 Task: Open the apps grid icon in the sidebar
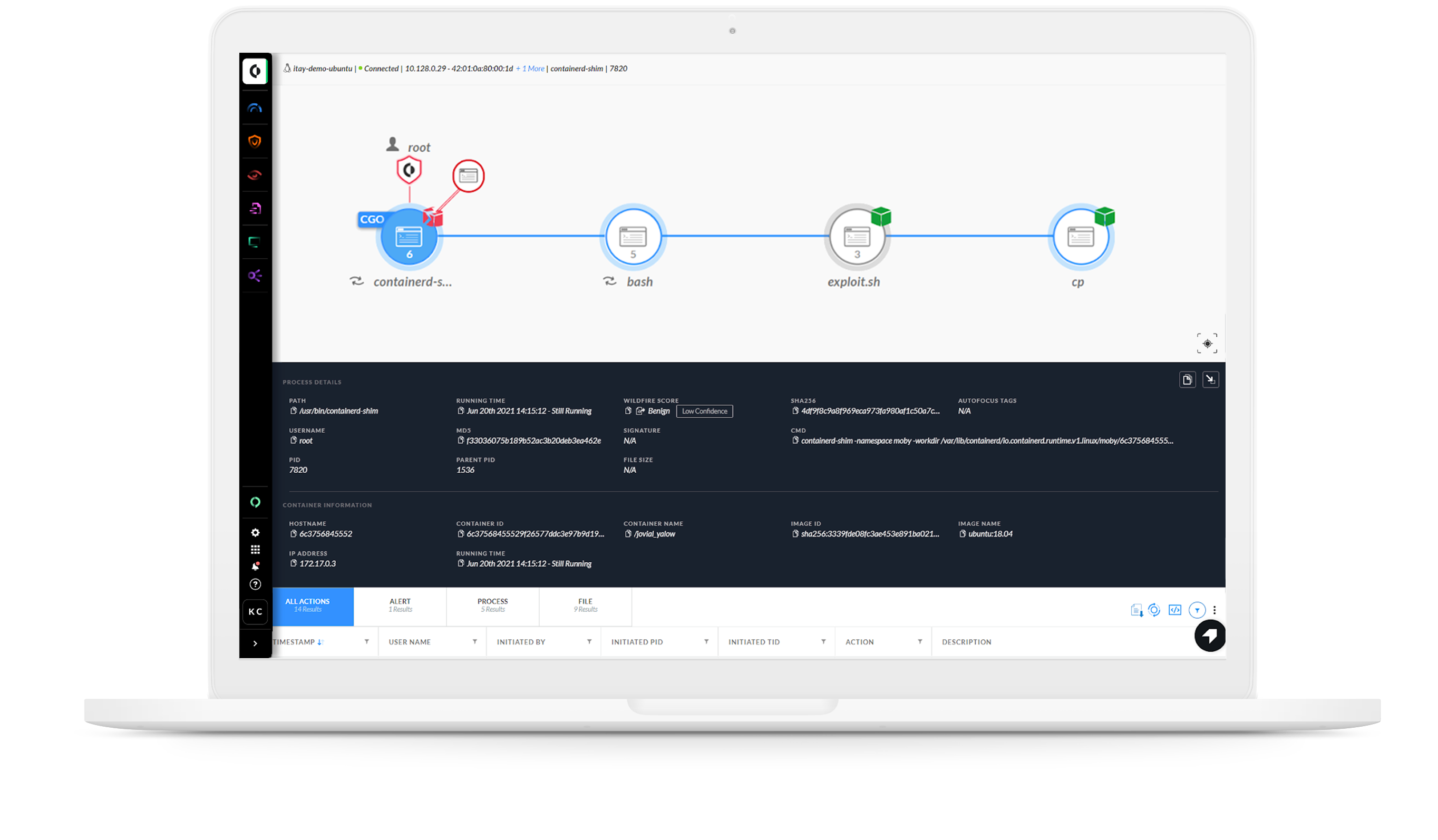coord(255,549)
